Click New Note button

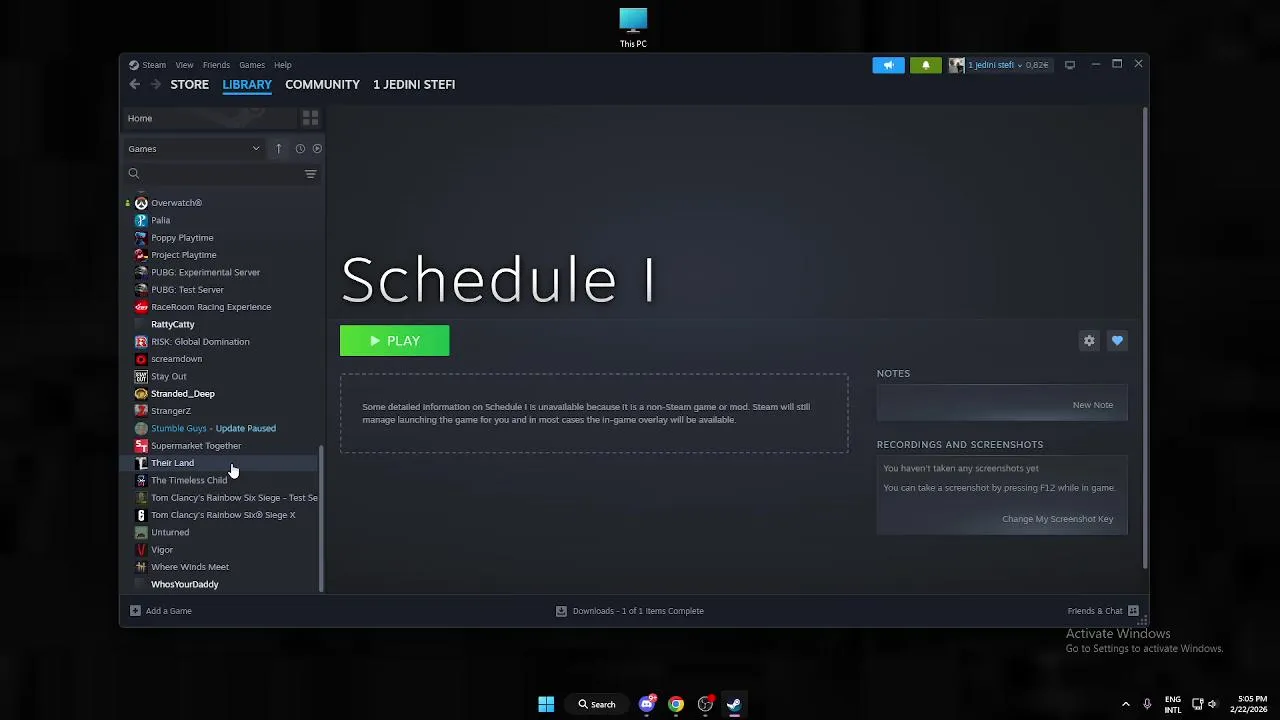[x=1093, y=405]
